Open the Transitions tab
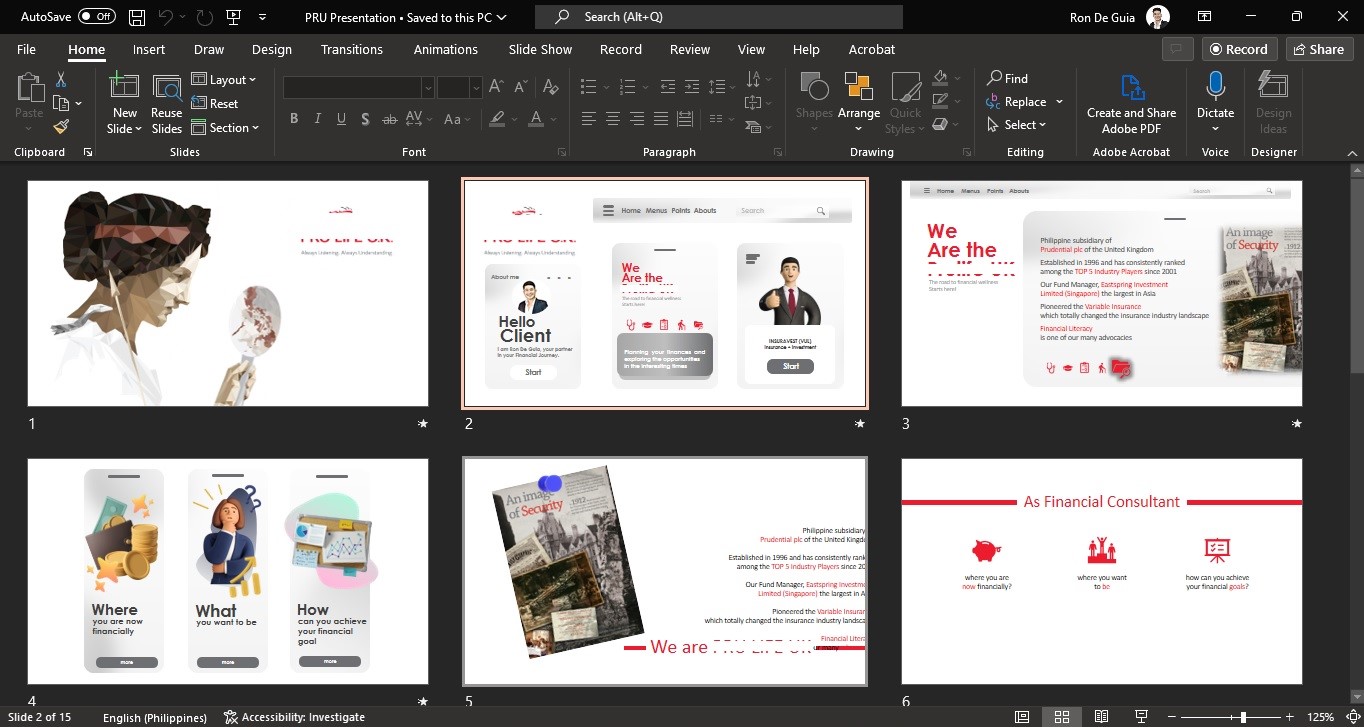 click(x=352, y=49)
